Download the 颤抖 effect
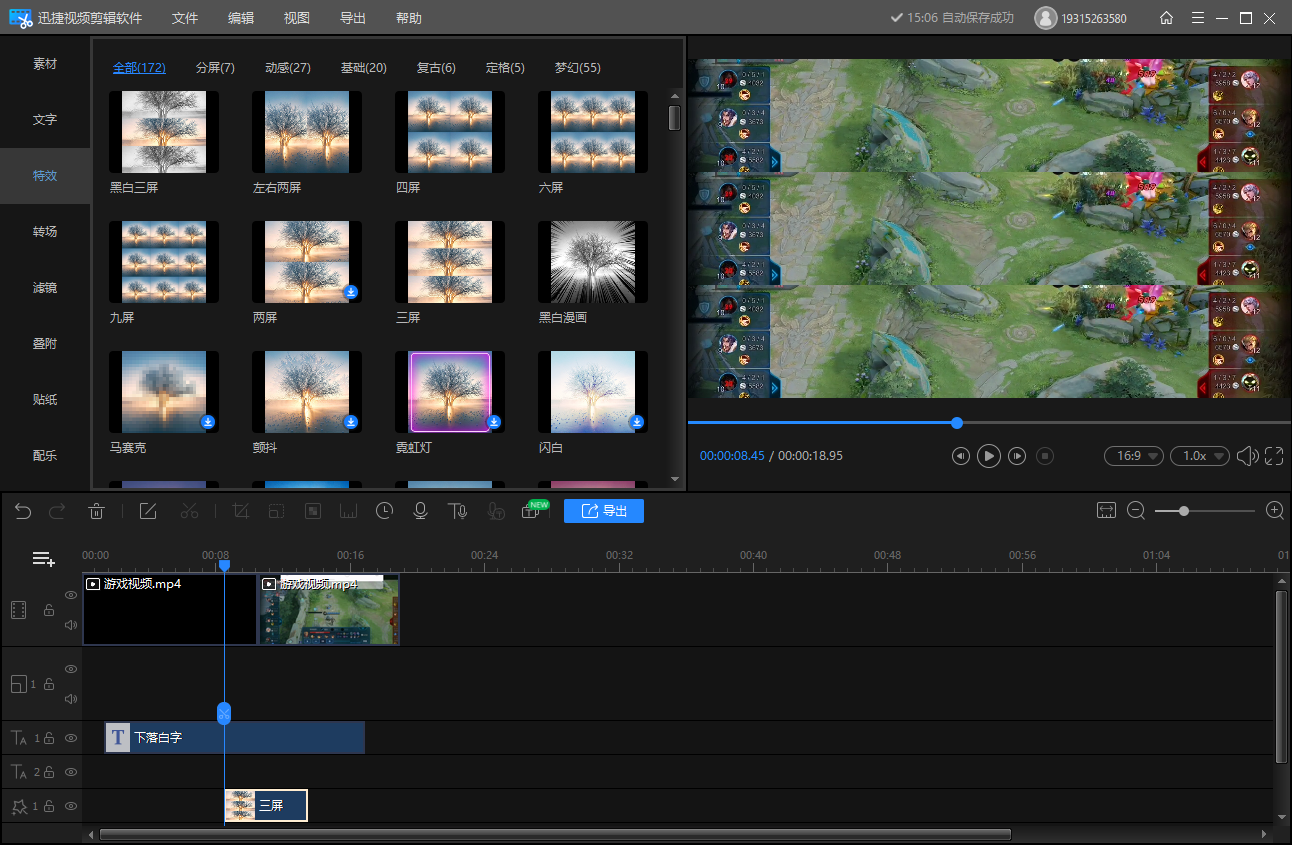This screenshot has height=845, width=1292. tap(351, 422)
